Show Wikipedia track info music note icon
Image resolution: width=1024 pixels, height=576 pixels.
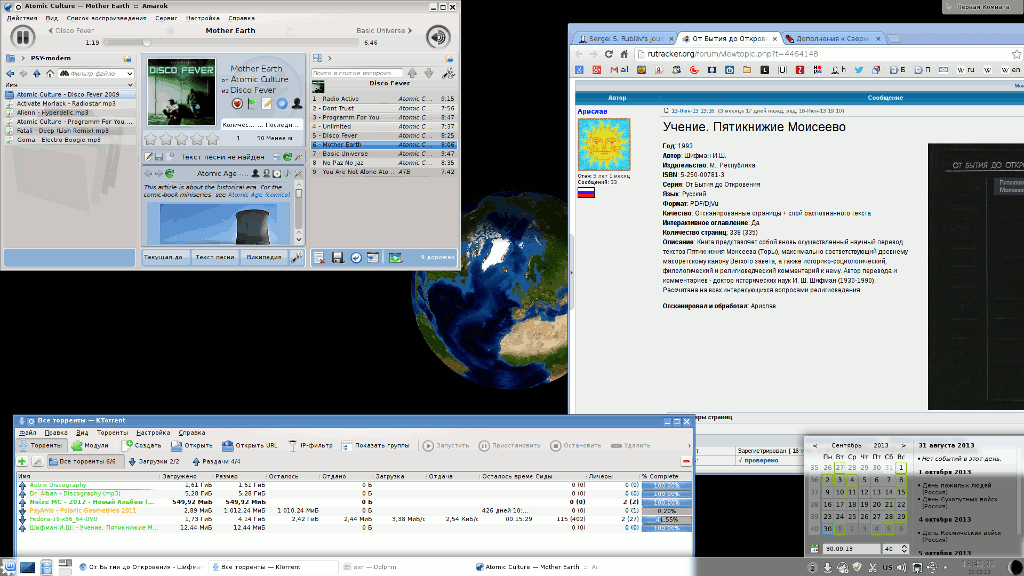coord(287,174)
